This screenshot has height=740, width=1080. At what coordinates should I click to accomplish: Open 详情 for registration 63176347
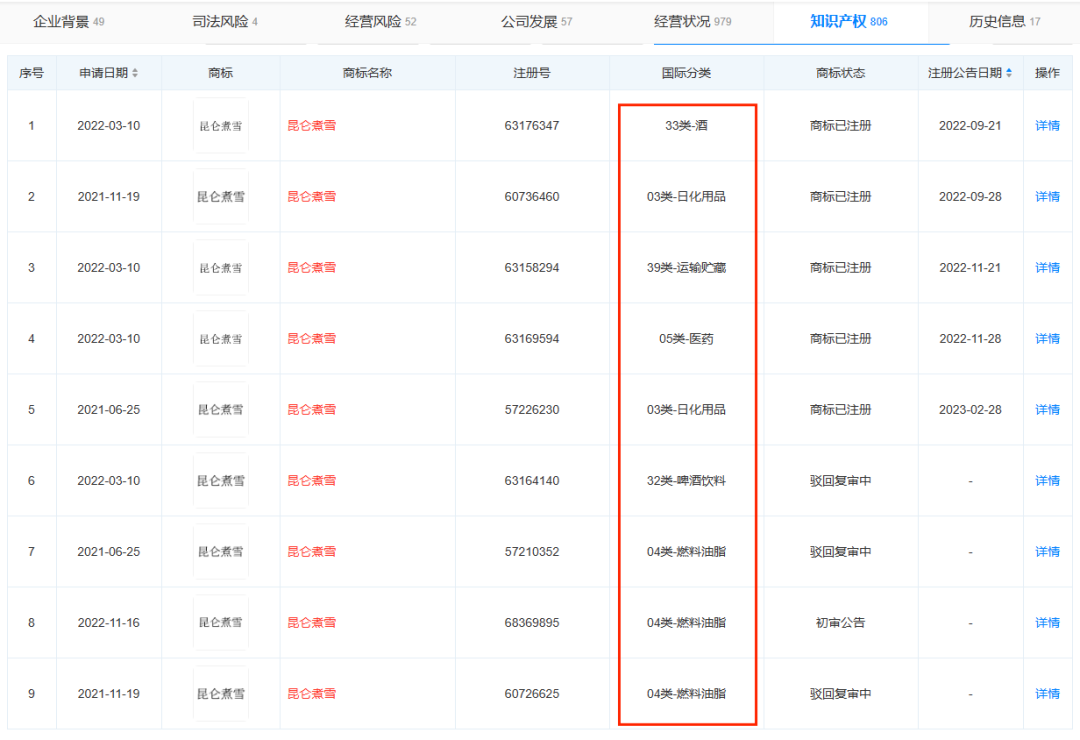1047,126
